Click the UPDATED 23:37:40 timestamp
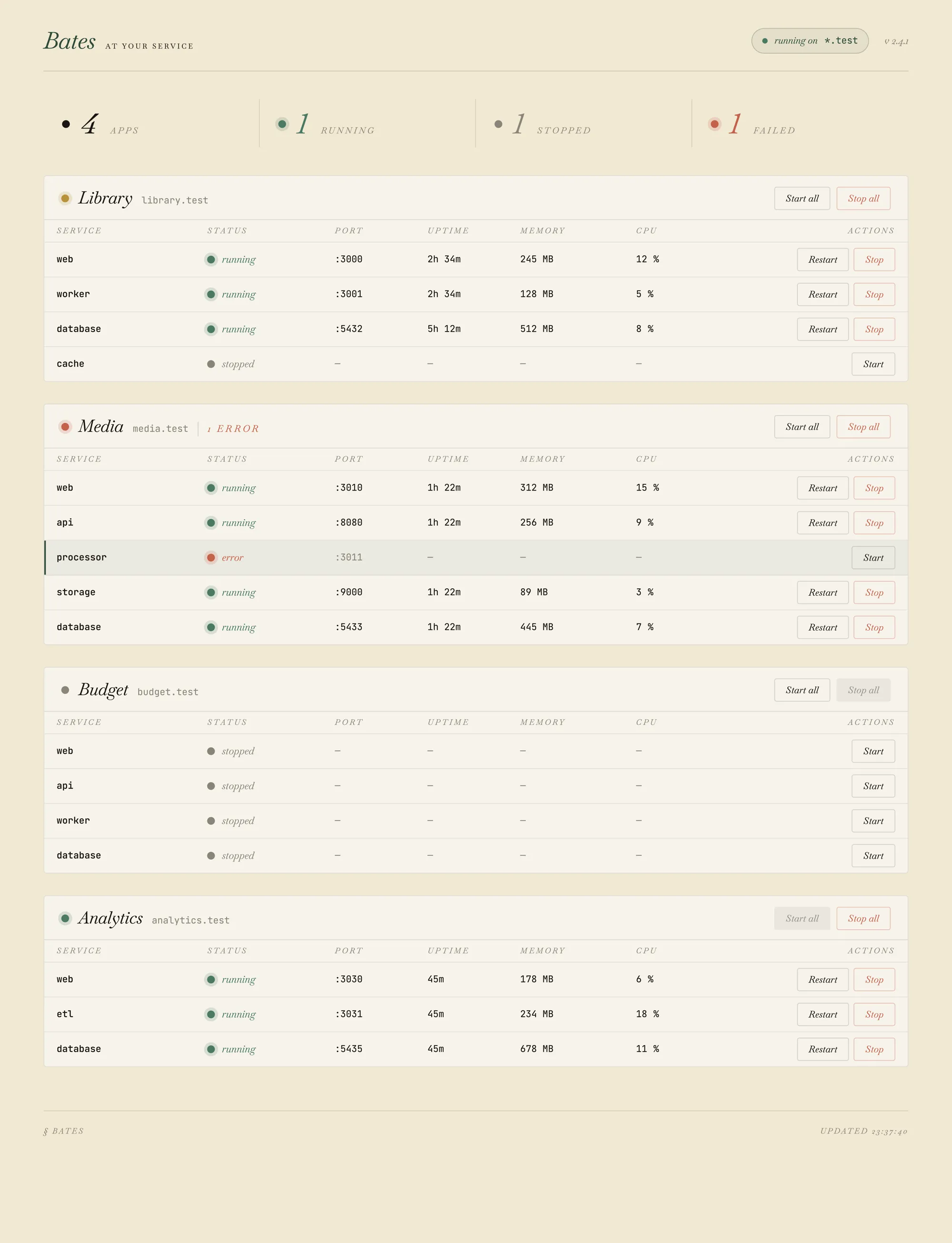This screenshot has width=952, height=1243. tap(863, 1131)
